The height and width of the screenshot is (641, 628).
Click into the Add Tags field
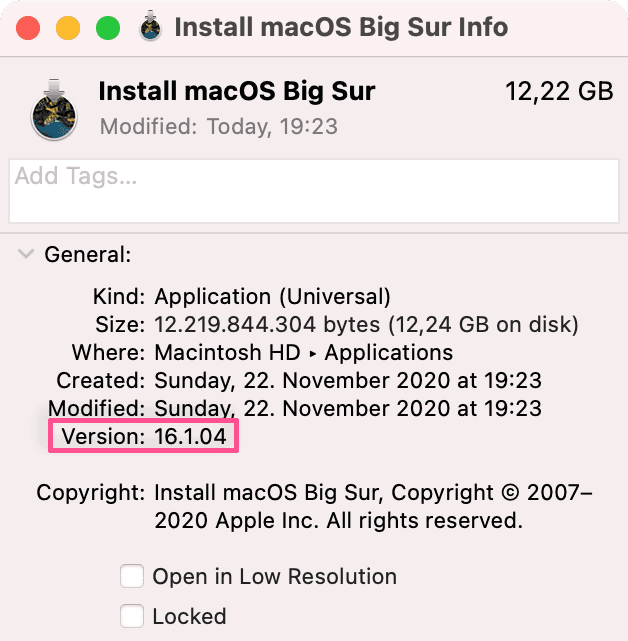[x=314, y=191]
